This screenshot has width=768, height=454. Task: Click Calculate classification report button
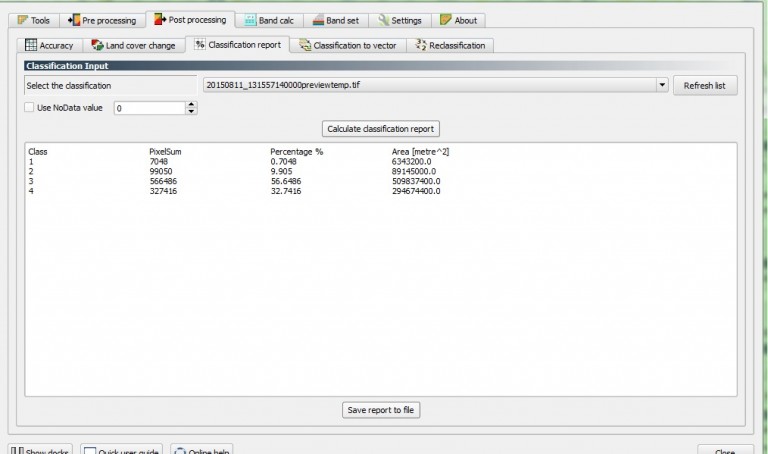click(x=381, y=129)
